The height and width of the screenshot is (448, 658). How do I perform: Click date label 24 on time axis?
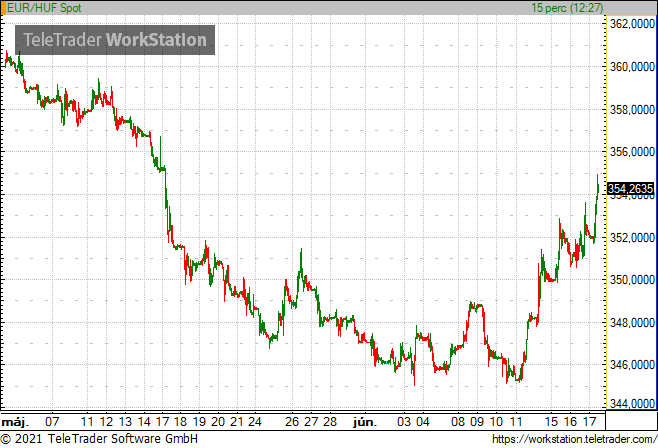tap(255, 422)
